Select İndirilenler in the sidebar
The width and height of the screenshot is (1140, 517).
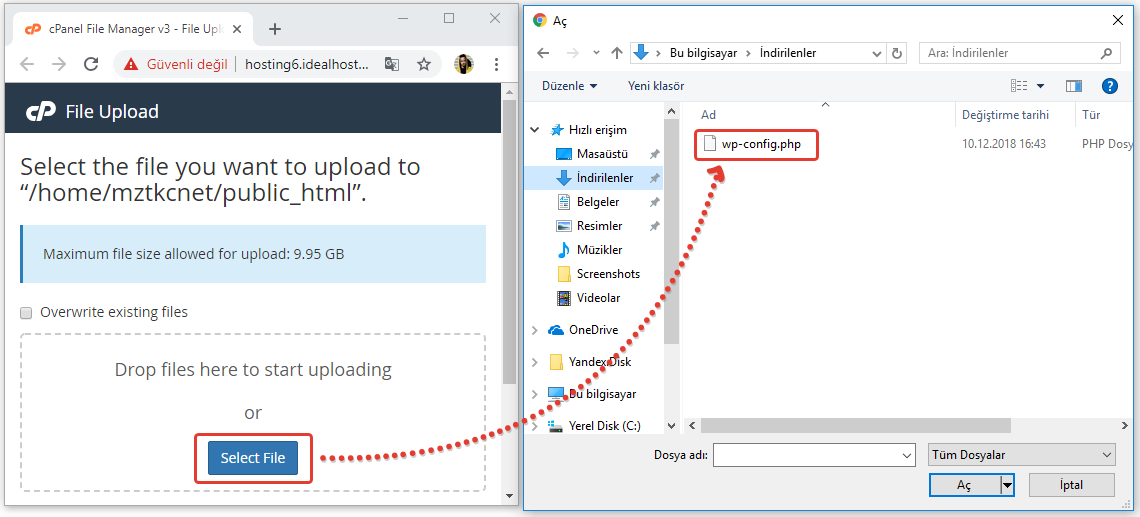coord(604,178)
